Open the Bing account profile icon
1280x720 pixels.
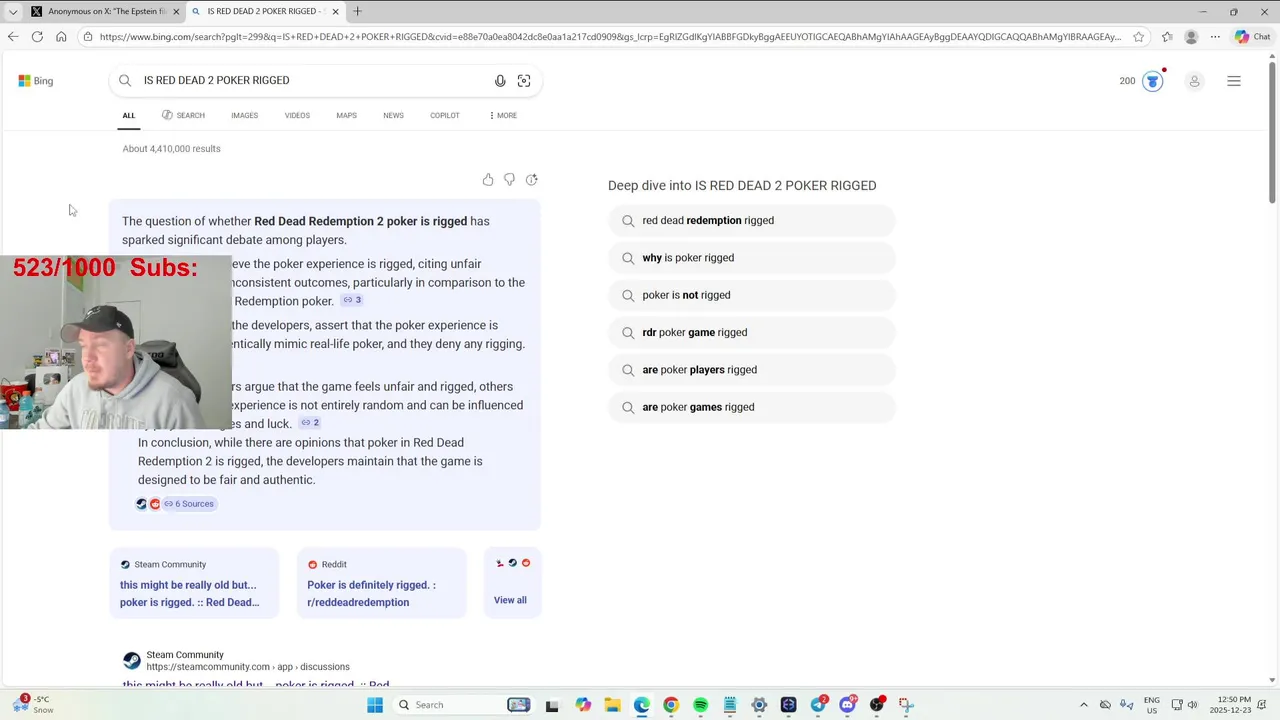click(1194, 81)
